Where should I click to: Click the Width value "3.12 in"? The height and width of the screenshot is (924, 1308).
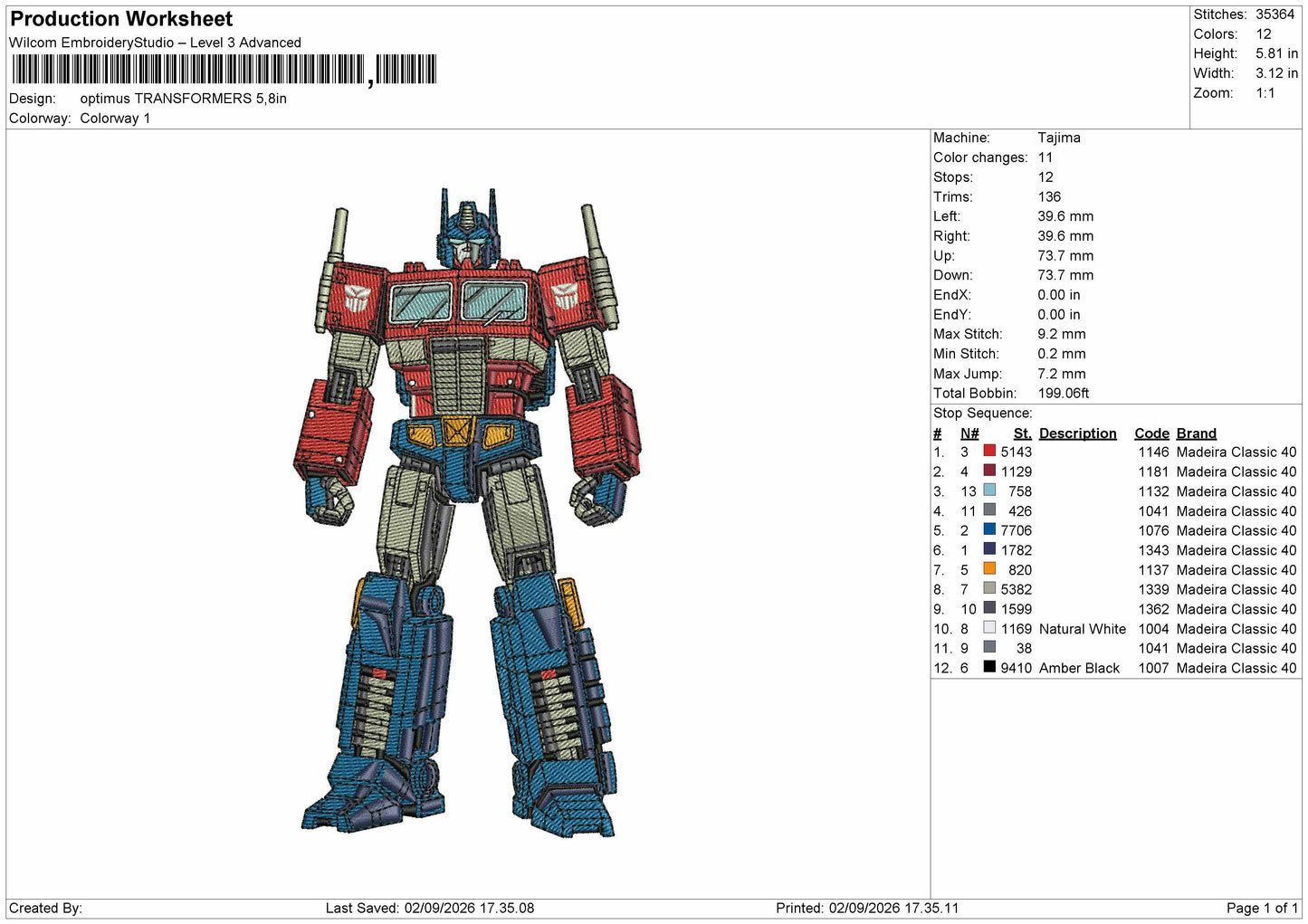(1276, 73)
